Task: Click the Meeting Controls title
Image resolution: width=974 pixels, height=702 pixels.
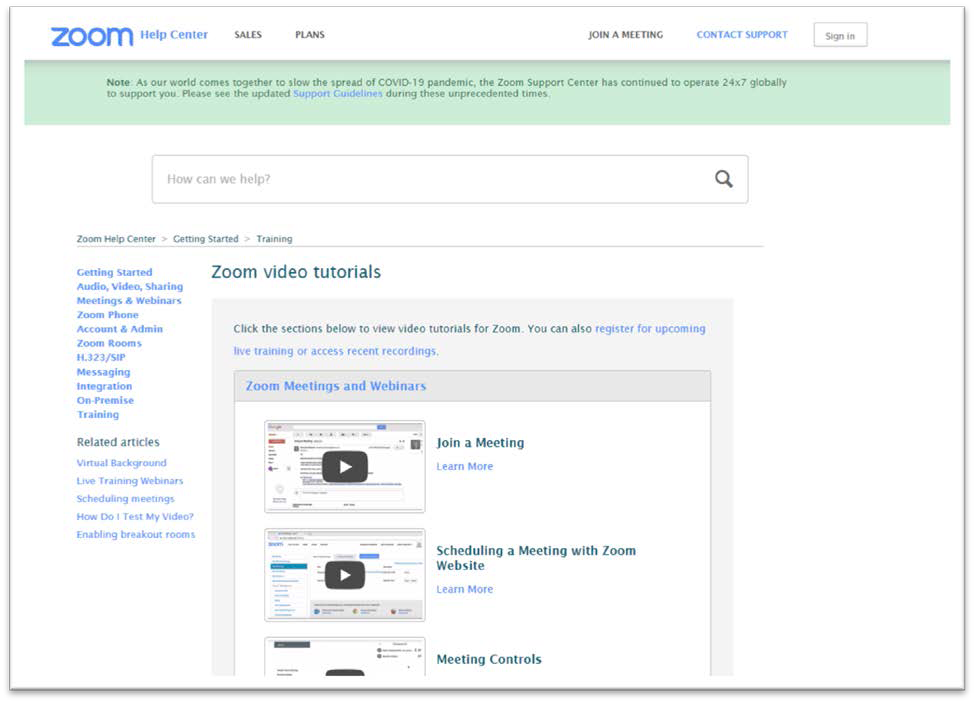Action: (489, 659)
